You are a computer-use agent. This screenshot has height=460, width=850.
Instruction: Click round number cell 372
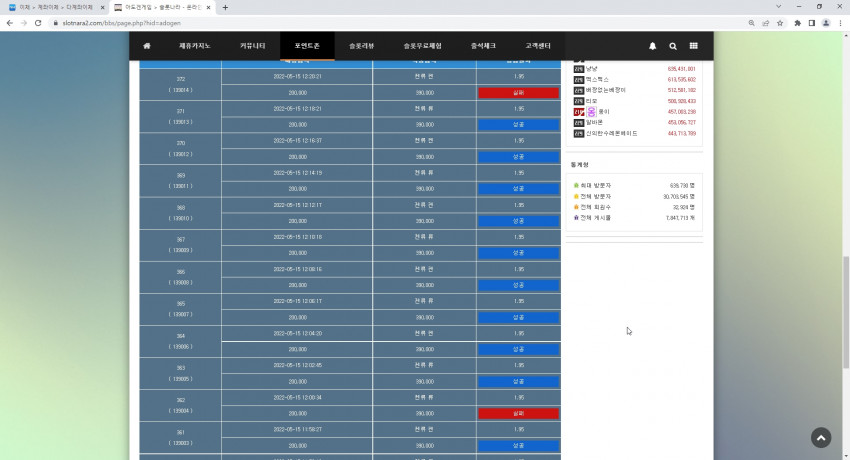pos(181,85)
